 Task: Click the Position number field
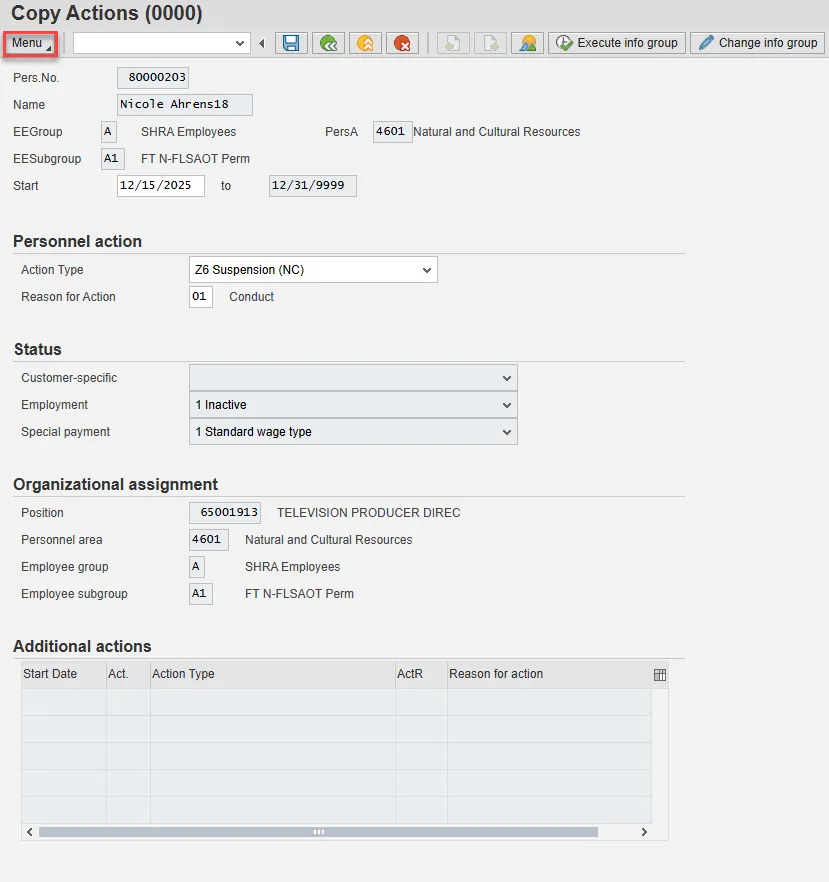(224, 513)
